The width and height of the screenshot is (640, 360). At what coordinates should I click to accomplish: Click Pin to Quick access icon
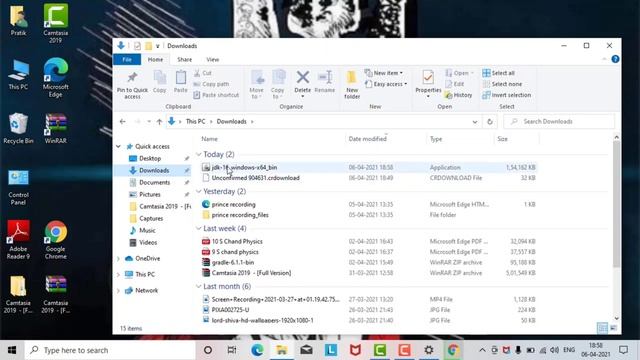tap(132, 85)
